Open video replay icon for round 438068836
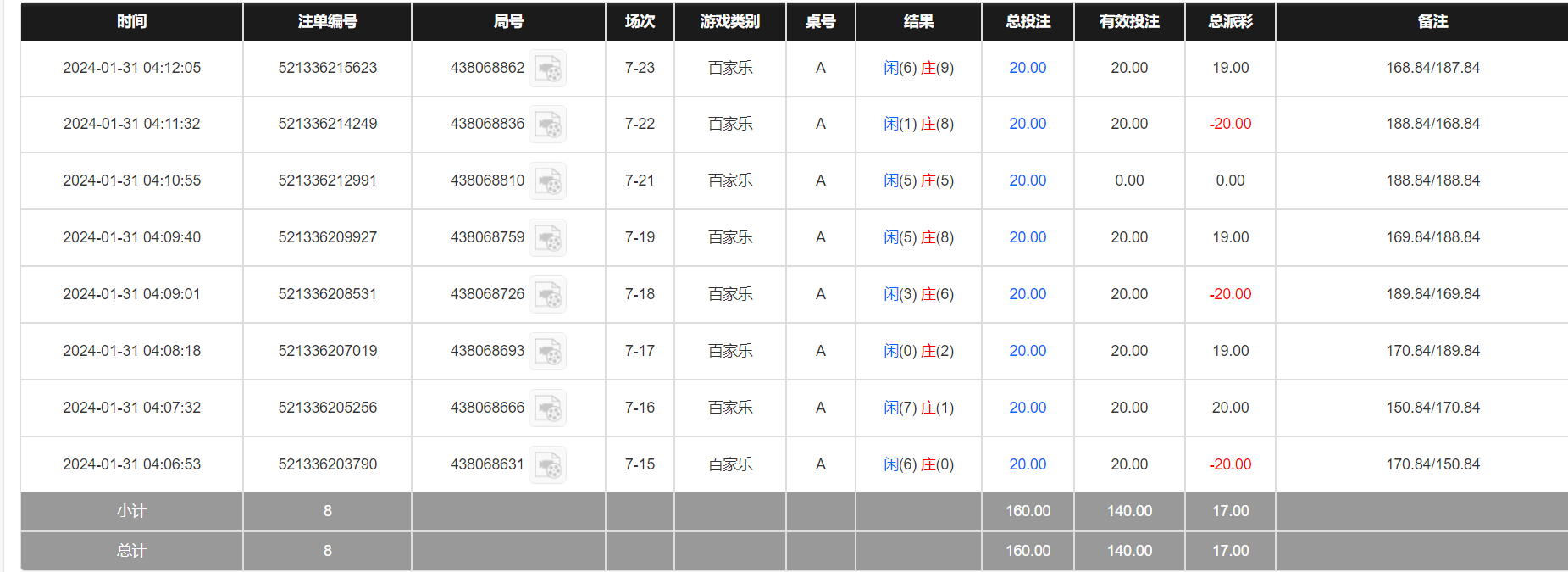 (548, 125)
